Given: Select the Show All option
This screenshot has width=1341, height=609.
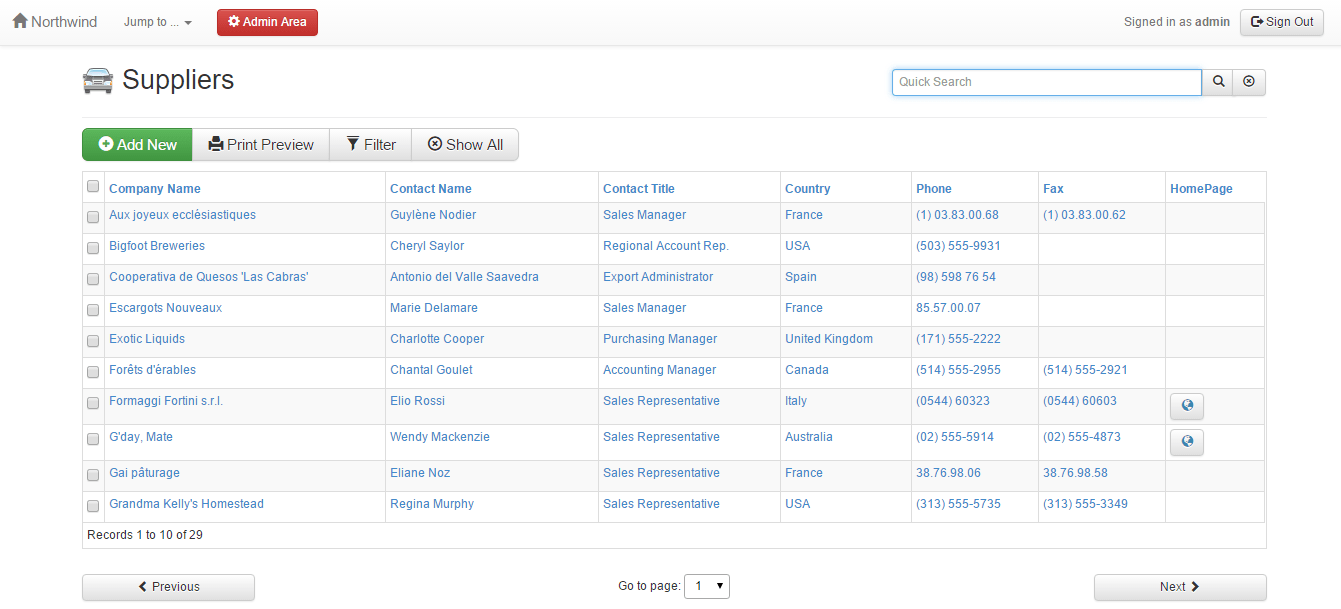Looking at the screenshot, I should click(x=465, y=144).
